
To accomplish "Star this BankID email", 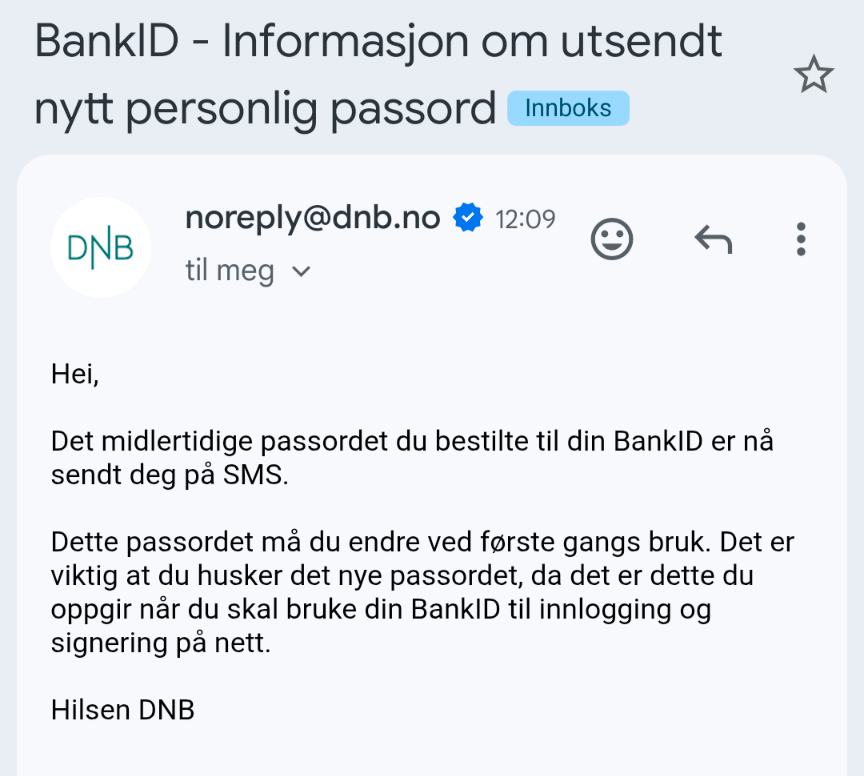I will (813, 75).
